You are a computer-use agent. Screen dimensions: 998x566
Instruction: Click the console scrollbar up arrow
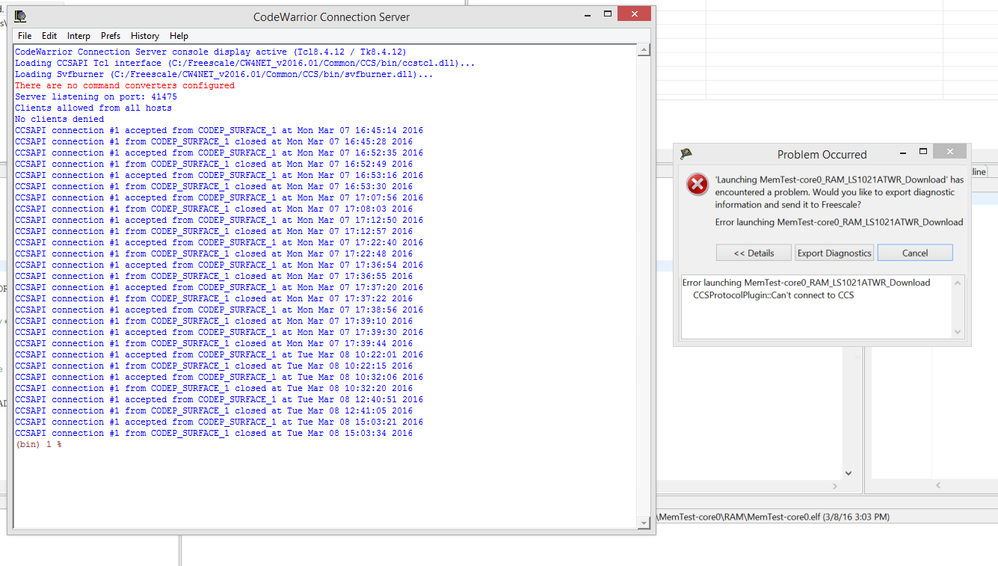(x=643, y=50)
